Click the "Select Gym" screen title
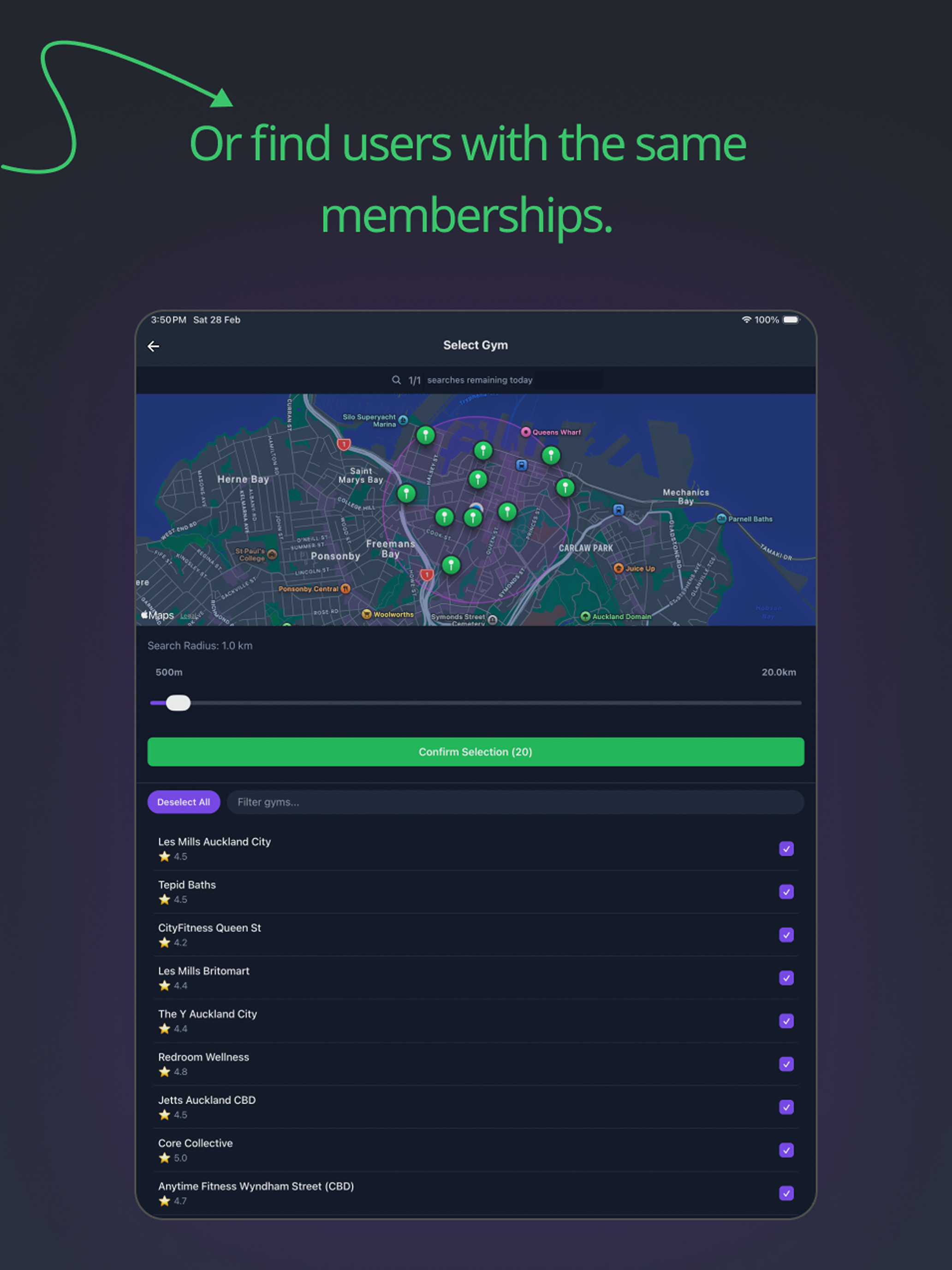The image size is (952, 1270). point(476,345)
